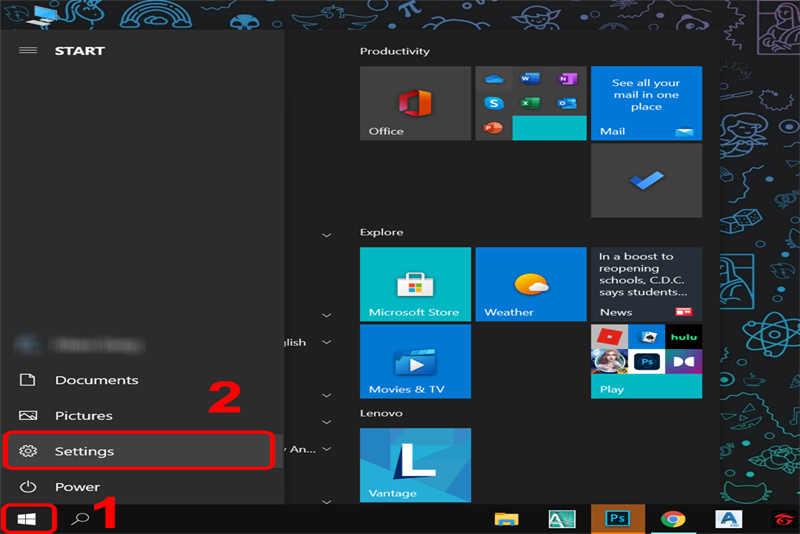
Task: Open the Play folder tile
Action: point(646,361)
